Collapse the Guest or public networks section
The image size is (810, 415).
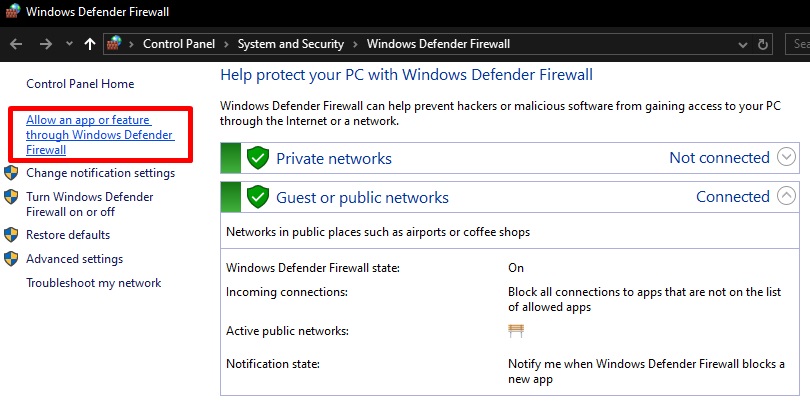pyautogui.click(x=786, y=196)
